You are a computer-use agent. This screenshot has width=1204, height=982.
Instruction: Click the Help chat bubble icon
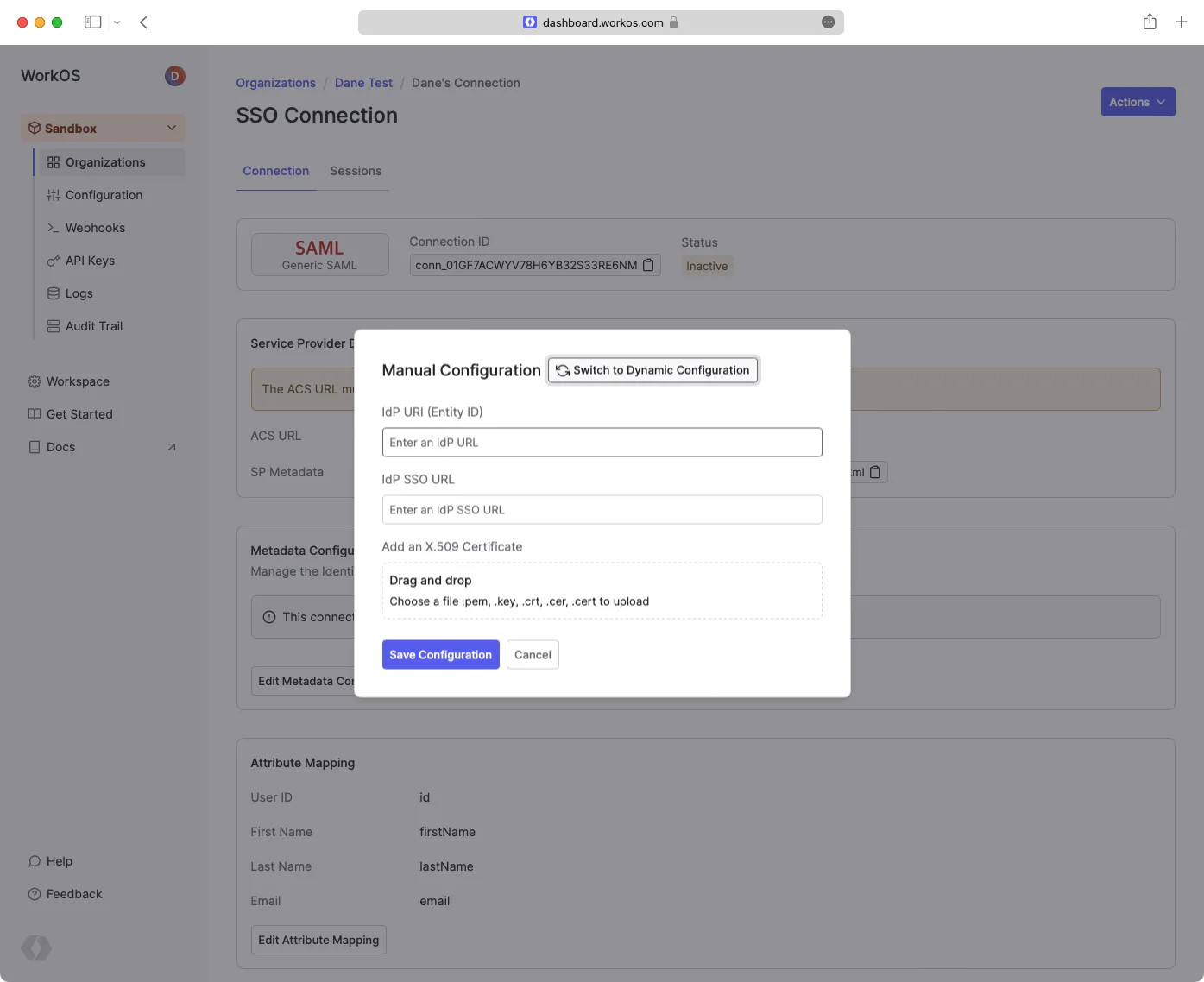(x=35, y=861)
